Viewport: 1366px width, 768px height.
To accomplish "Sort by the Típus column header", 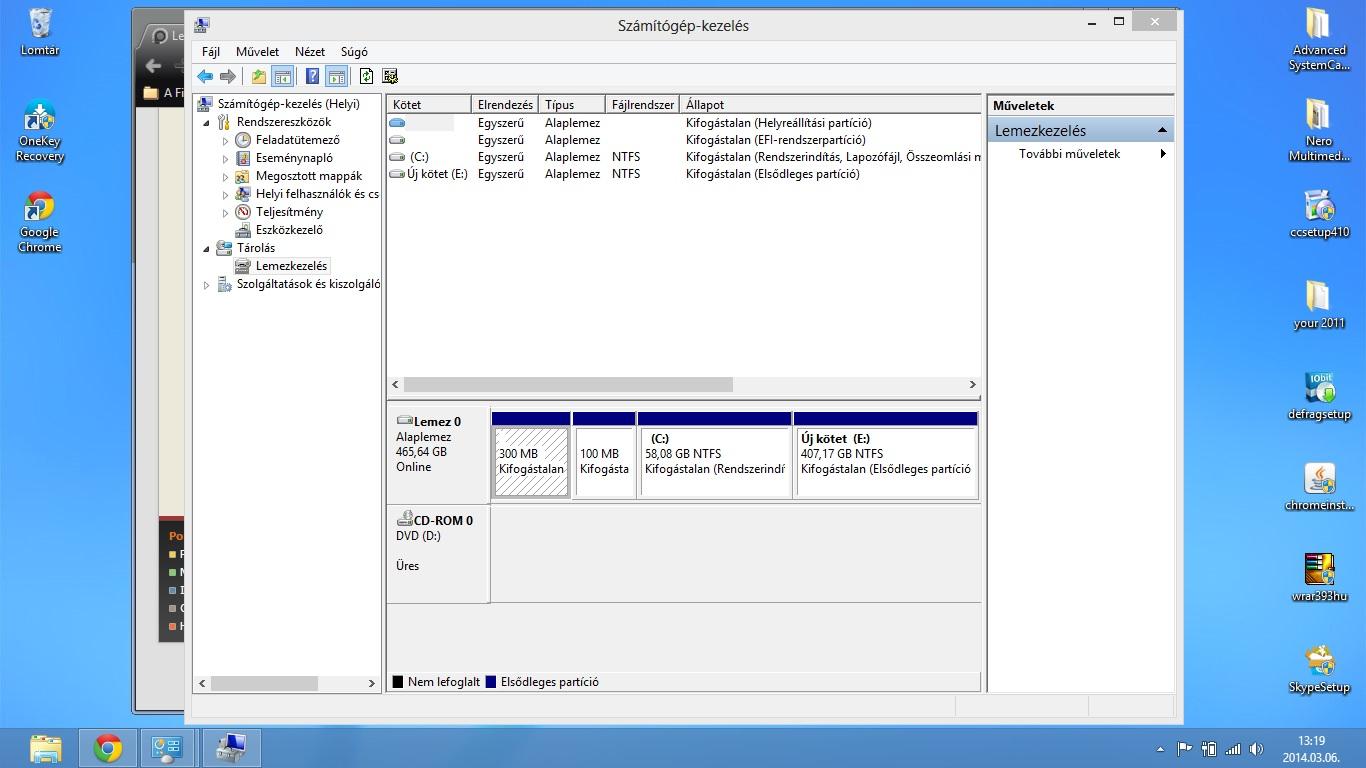I will 572,104.
